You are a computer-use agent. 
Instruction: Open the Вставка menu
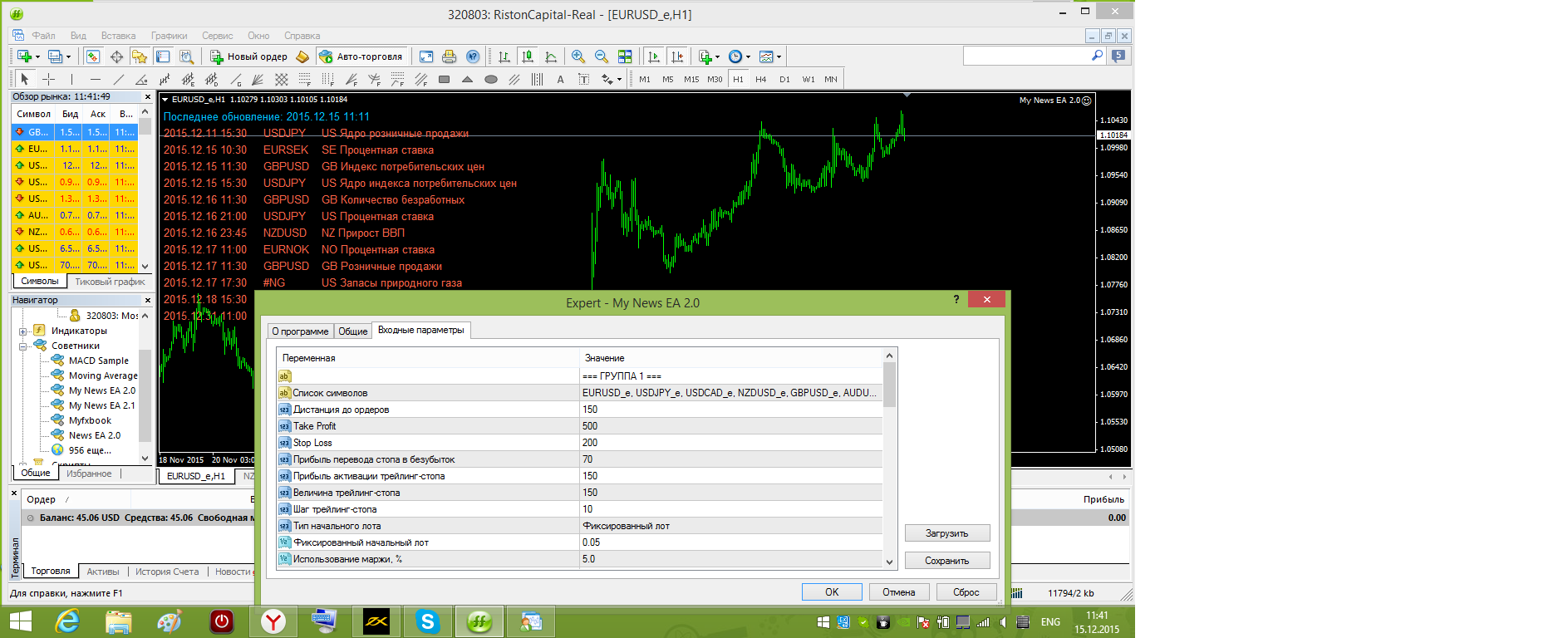pyautogui.click(x=118, y=36)
